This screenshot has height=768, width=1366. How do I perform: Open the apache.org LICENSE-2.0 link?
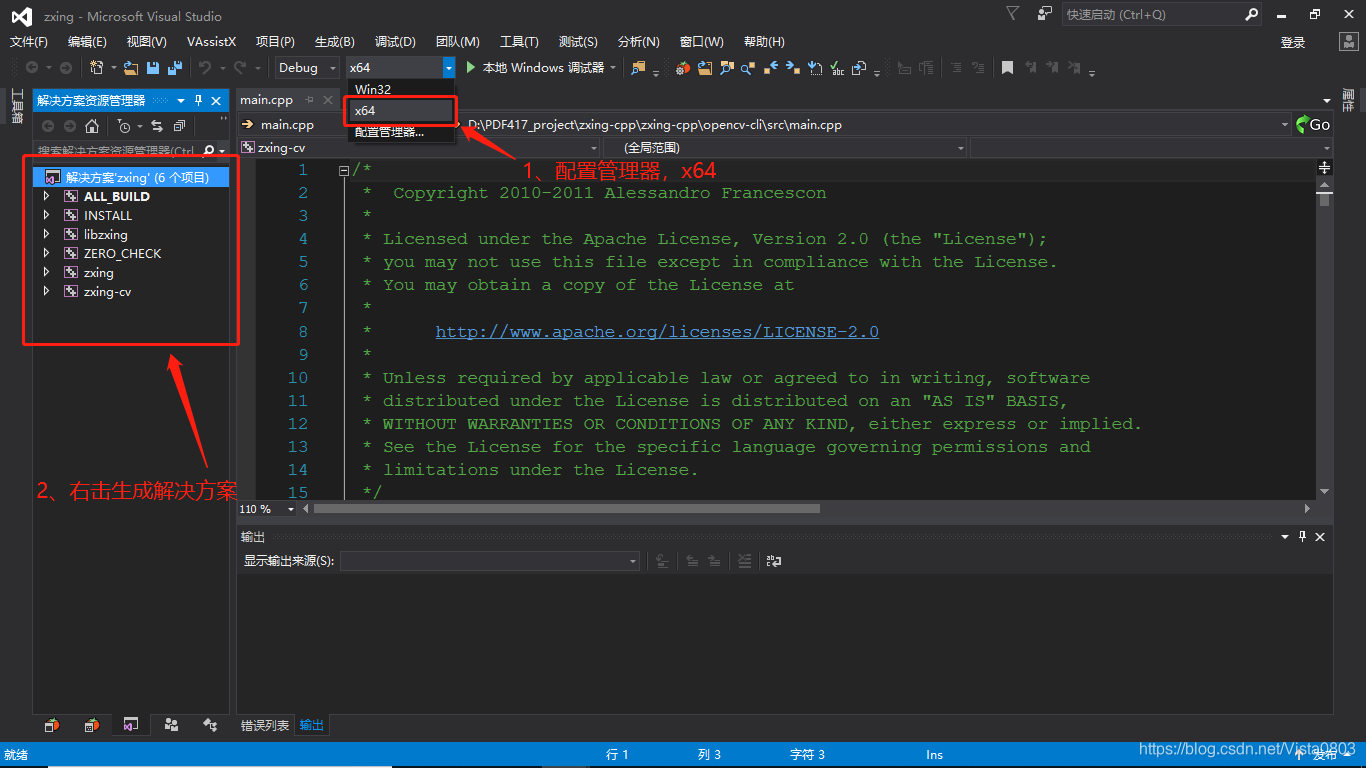point(657,332)
